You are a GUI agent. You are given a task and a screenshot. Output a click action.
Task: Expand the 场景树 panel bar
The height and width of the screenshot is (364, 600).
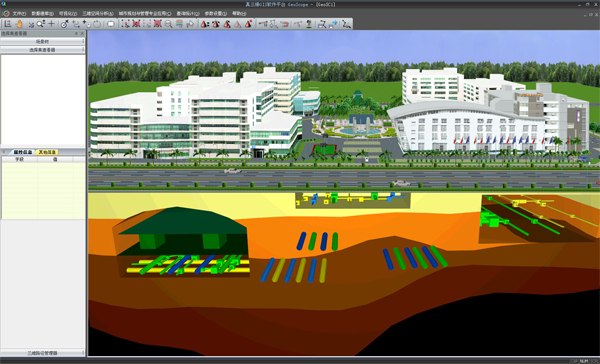42,41
